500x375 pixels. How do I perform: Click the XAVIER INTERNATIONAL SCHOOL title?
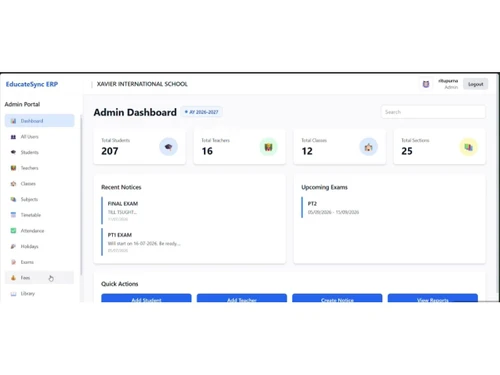coord(142,84)
